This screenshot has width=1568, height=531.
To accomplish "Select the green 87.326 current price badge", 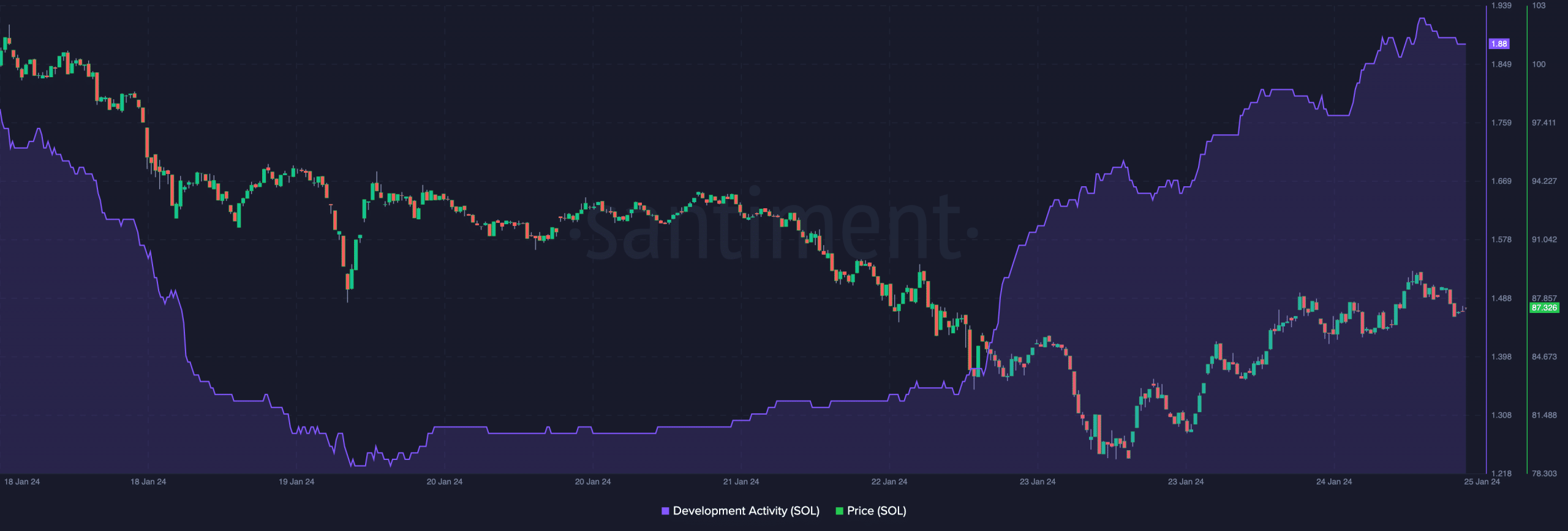I will click(x=1544, y=307).
